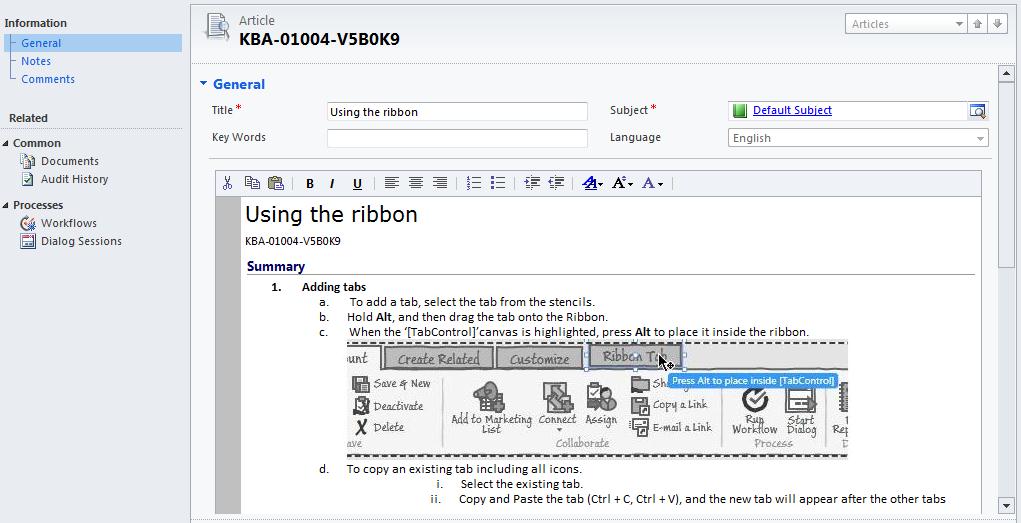
Task: Decrease indent of selected text
Action: click(556, 183)
